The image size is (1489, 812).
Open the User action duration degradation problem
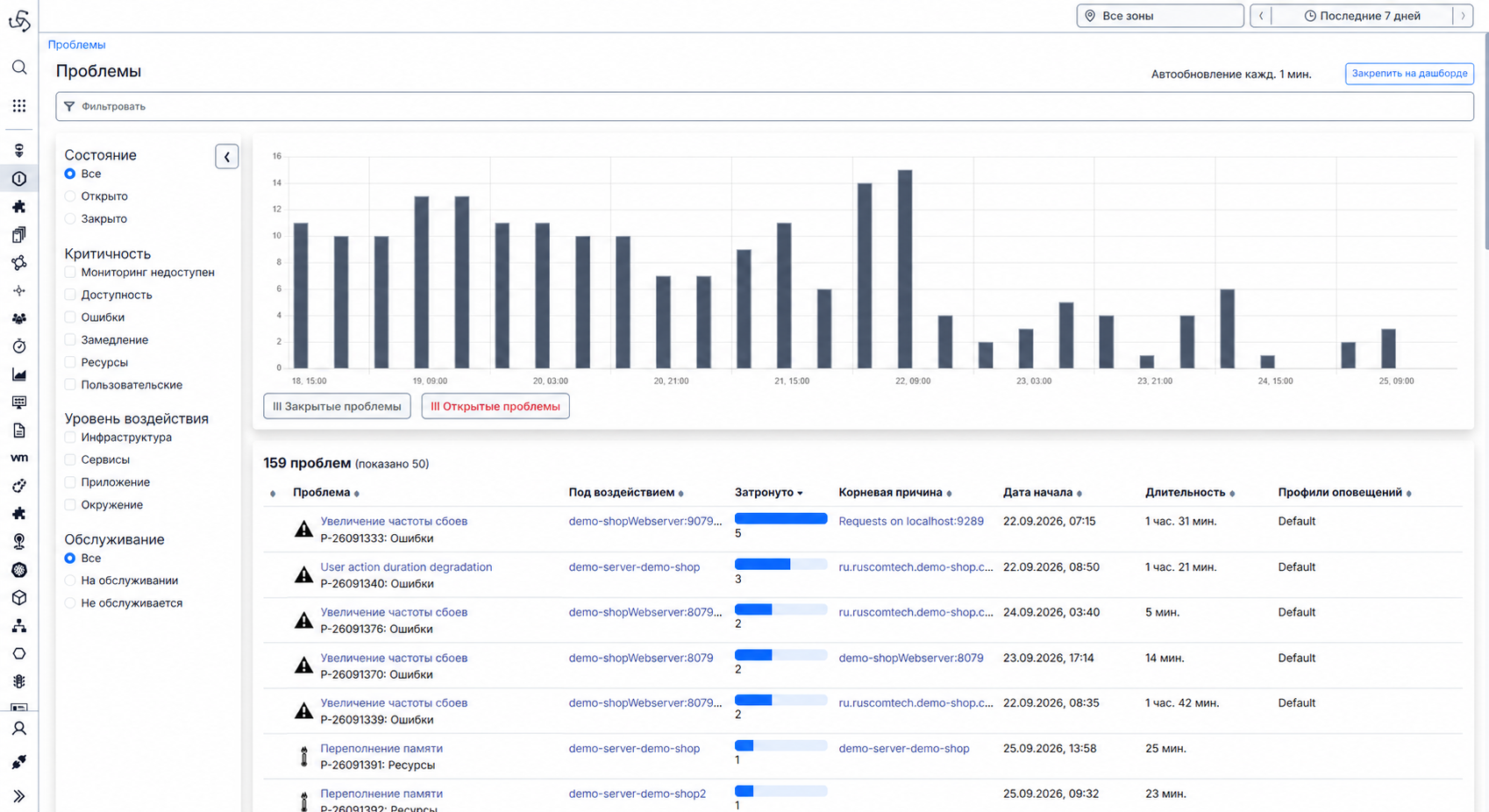pos(406,567)
